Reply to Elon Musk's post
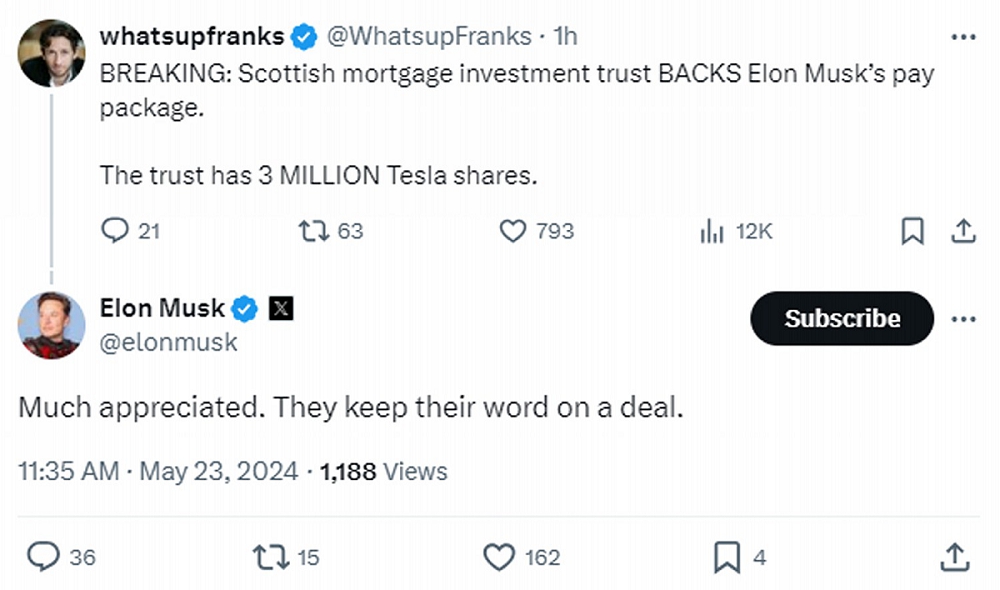This screenshot has height=590, width=1000. [x=43, y=557]
